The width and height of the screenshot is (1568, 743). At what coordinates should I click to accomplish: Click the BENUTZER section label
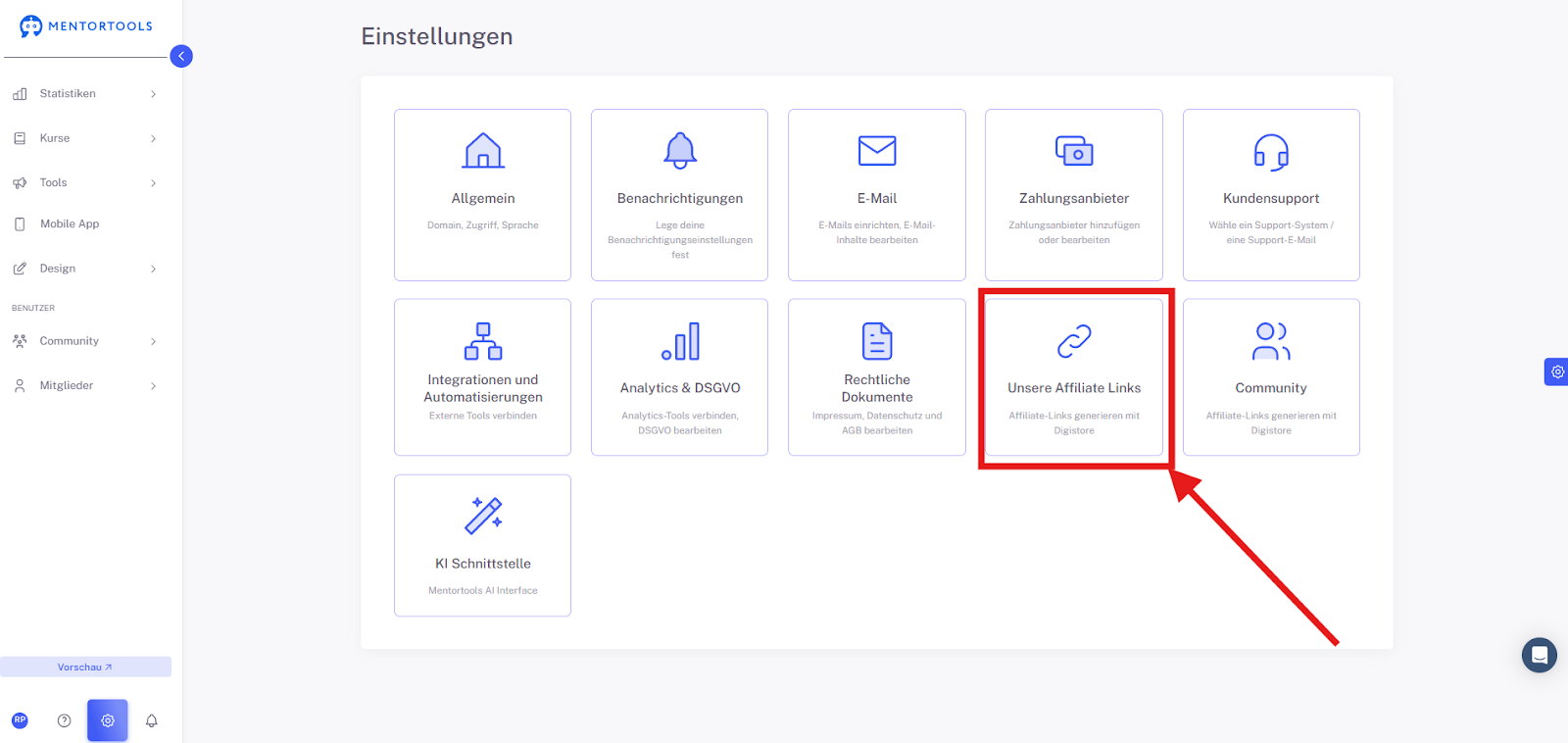coord(33,308)
